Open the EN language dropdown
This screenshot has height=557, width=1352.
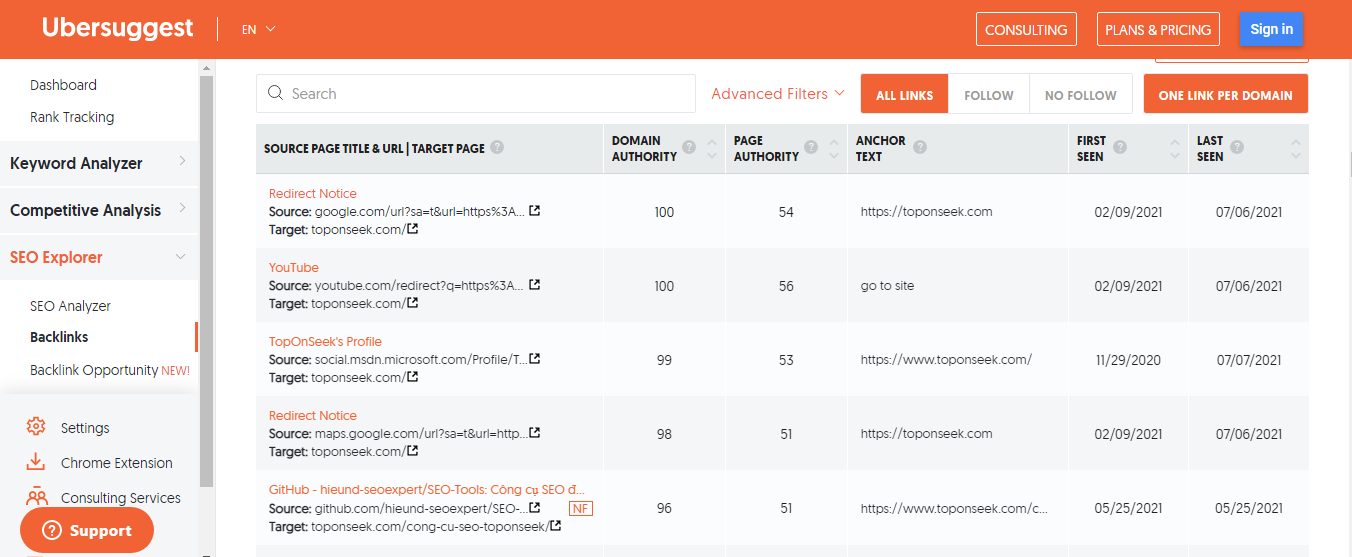[258, 29]
